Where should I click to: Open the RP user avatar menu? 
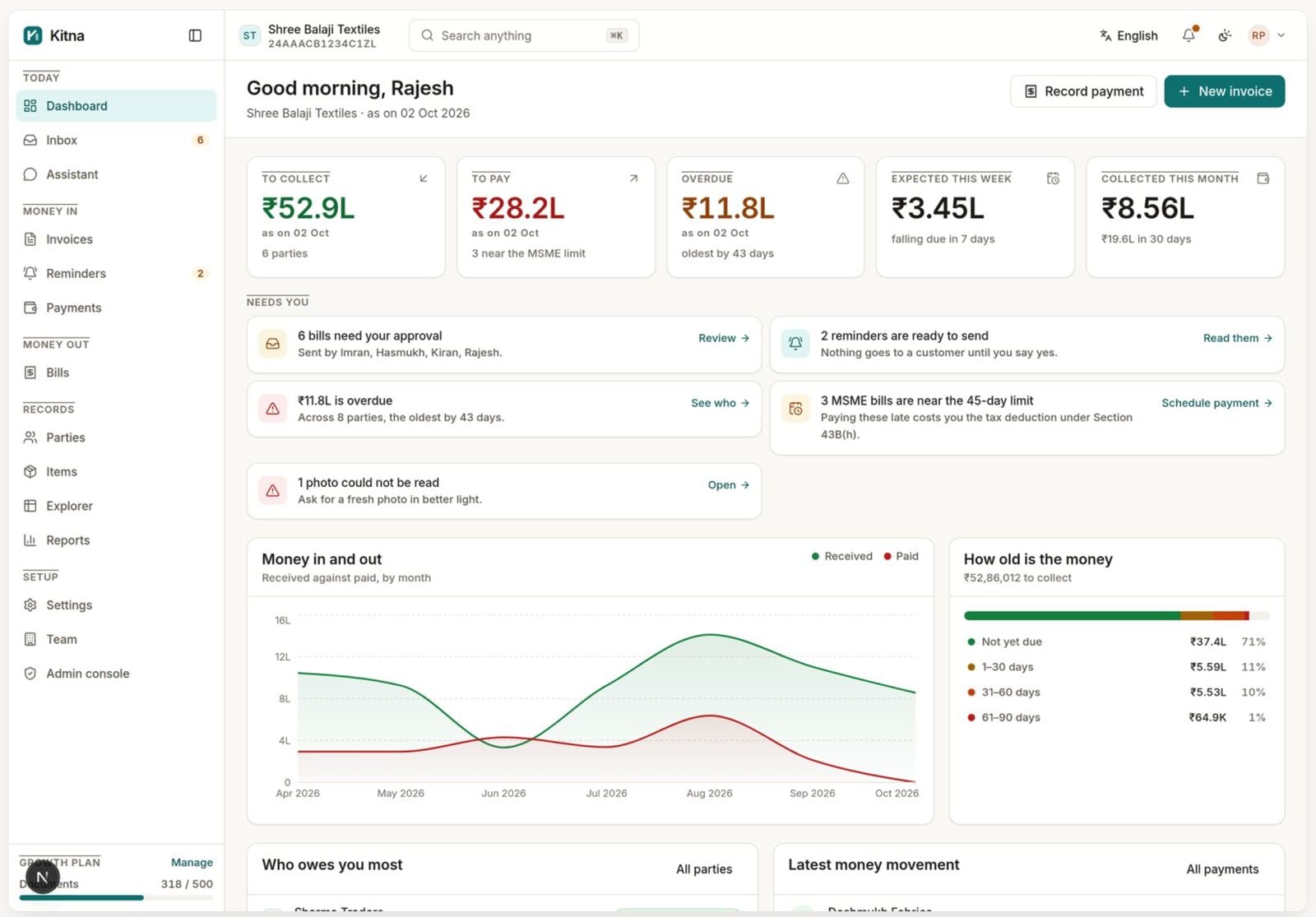click(x=1258, y=35)
